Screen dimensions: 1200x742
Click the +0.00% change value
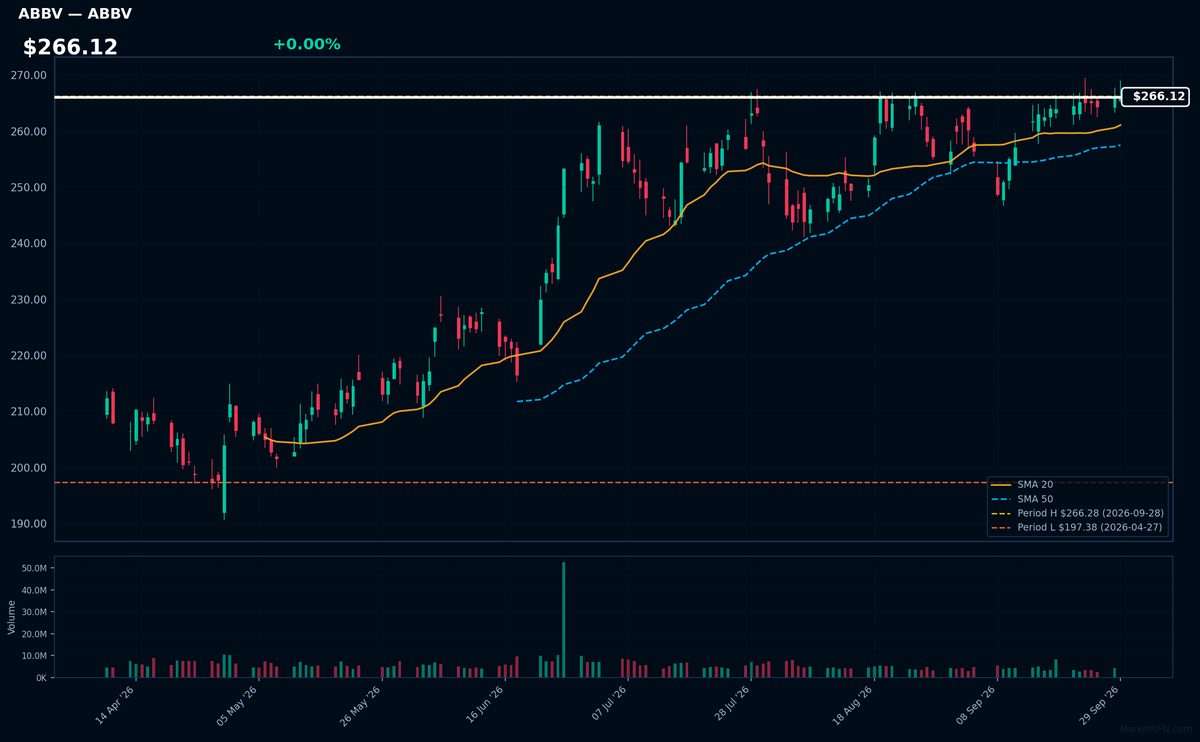(306, 45)
